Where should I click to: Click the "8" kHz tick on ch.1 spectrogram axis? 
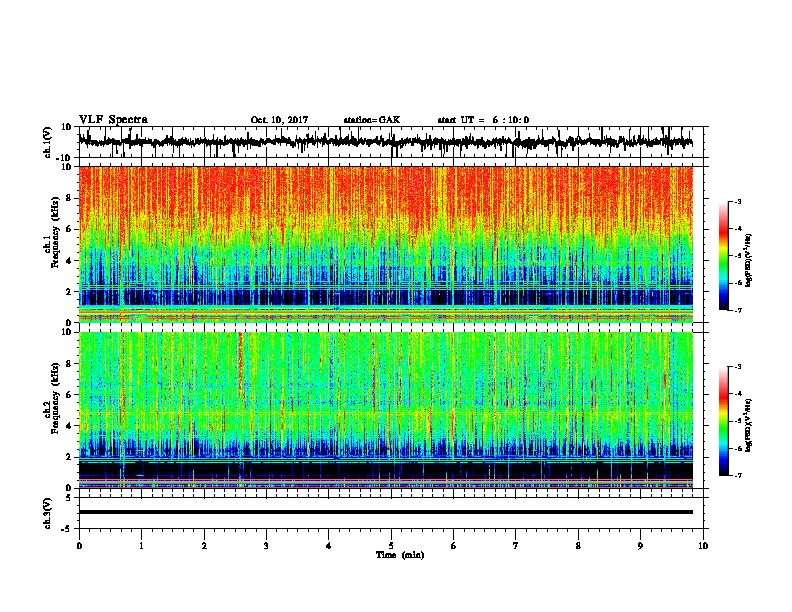pos(70,198)
